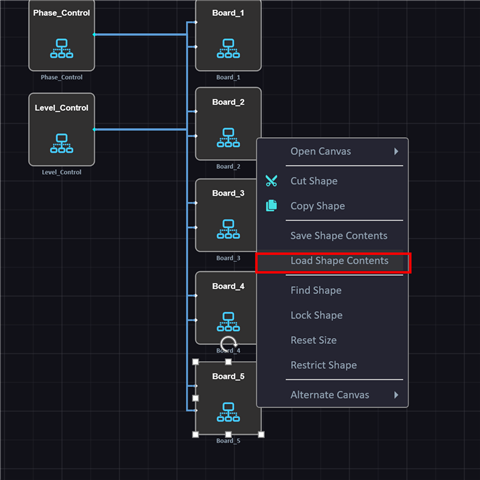Viewport: 480px width, 480px height.
Task: Click the bottom-middle resize handle of Board_5
Action: click(228, 435)
